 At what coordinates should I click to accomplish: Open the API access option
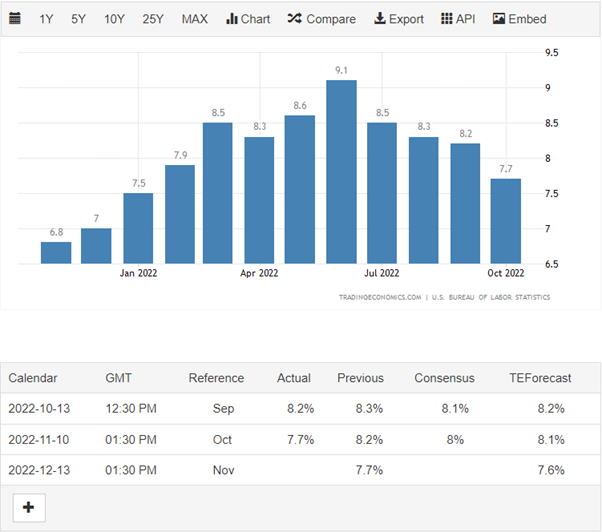coord(458,19)
